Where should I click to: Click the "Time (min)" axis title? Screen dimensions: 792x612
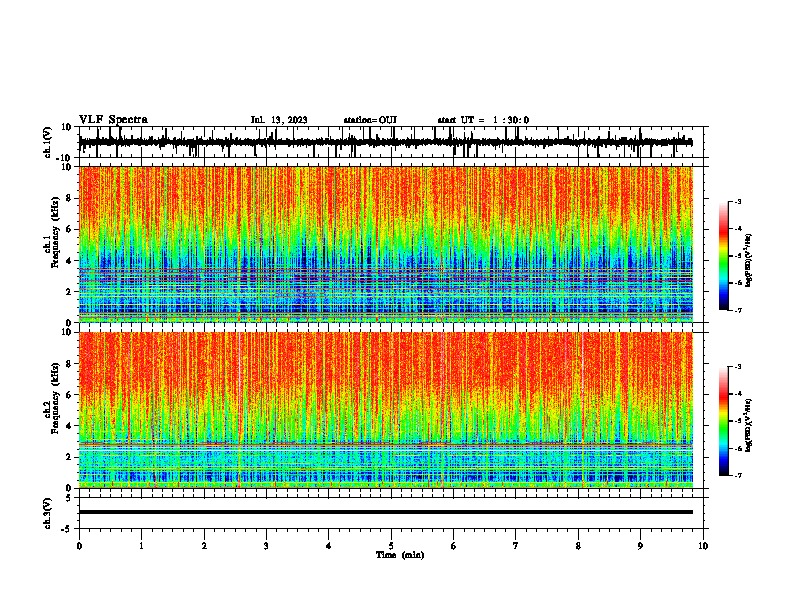(400, 555)
